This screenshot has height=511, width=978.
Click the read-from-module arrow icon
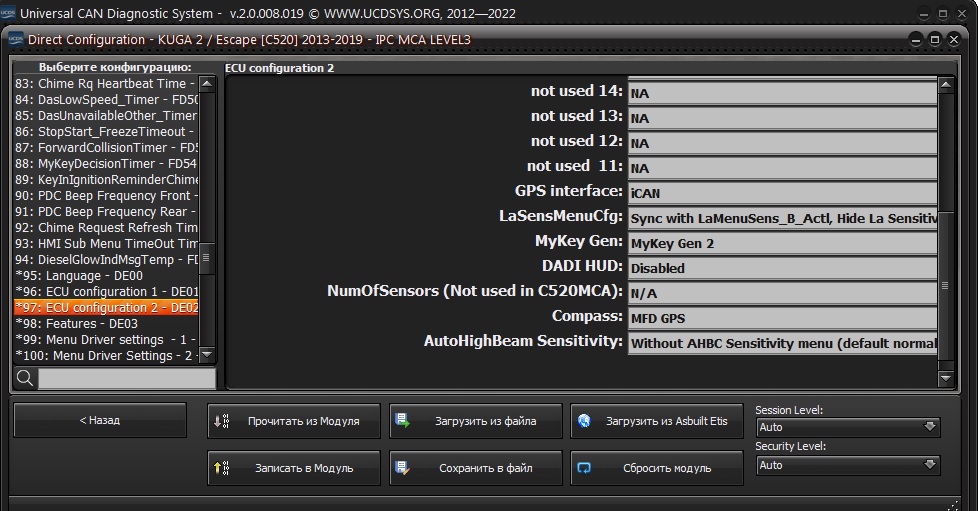point(222,421)
